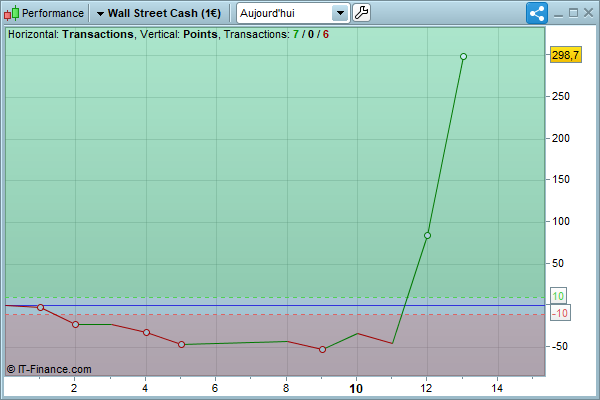Click the IT-Finance.com copyright text
Screen dimensions: 600x400
49,369
